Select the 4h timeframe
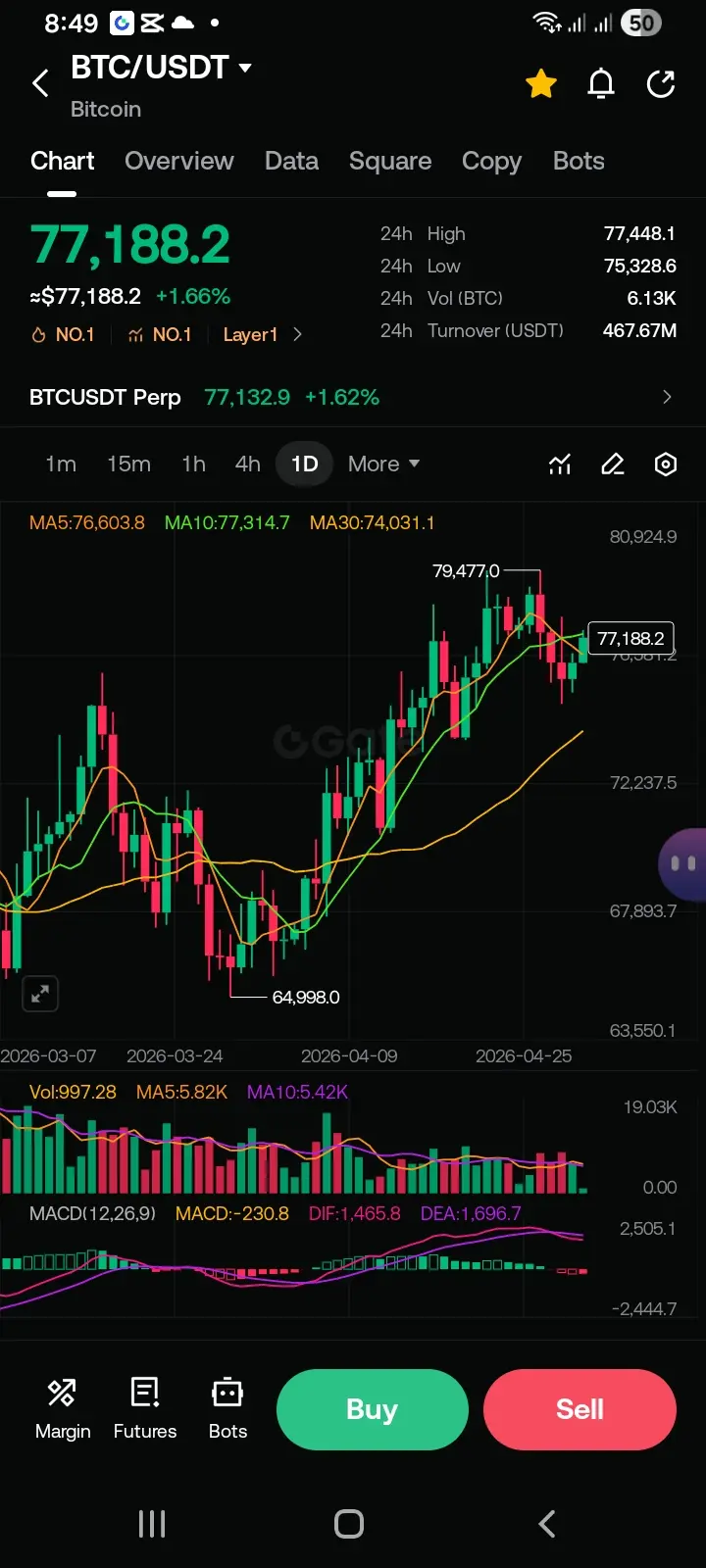The width and height of the screenshot is (706, 1568). [248, 464]
